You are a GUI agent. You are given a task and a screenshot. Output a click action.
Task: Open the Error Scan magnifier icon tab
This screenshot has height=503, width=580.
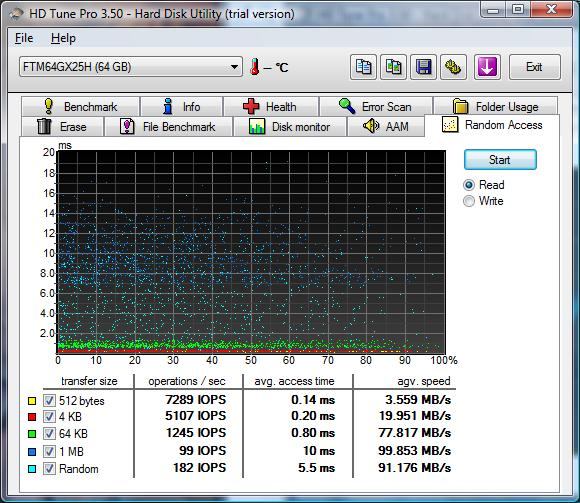[x=347, y=106]
